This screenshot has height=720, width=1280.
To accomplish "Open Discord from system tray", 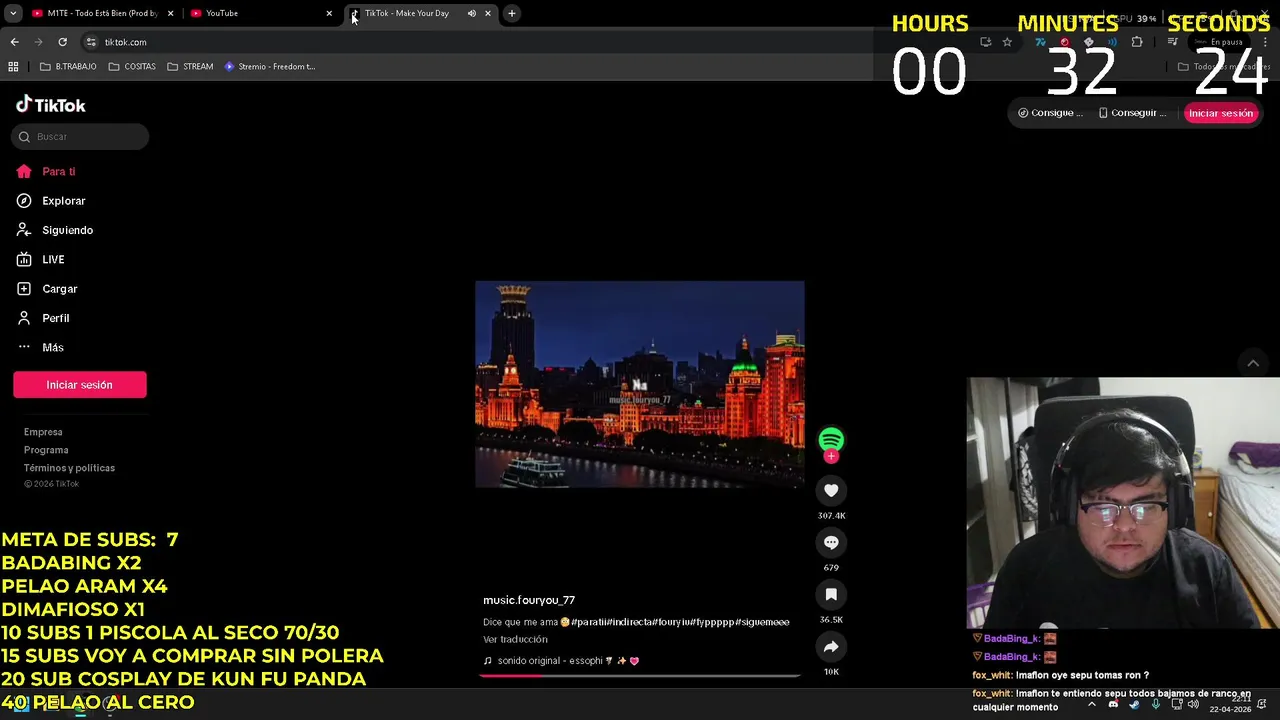I will [1113, 704].
